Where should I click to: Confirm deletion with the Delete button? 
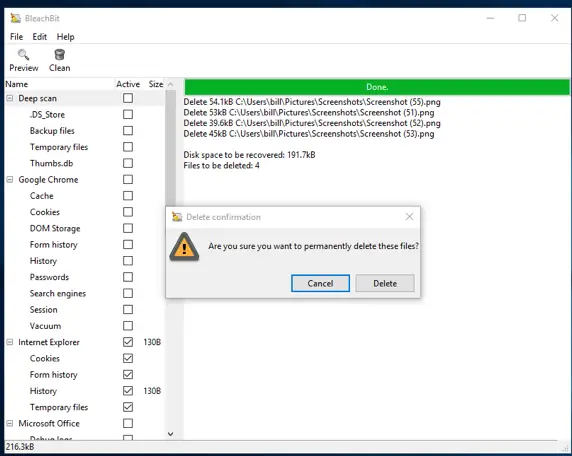pos(385,283)
